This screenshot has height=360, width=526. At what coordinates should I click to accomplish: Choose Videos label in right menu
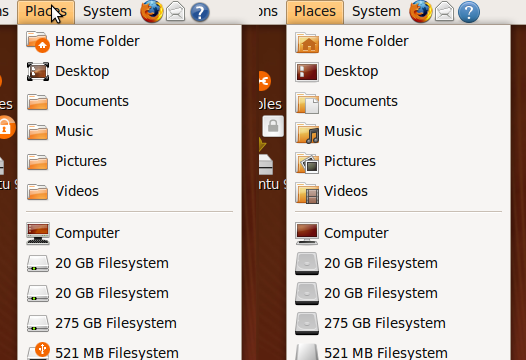[346, 191]
